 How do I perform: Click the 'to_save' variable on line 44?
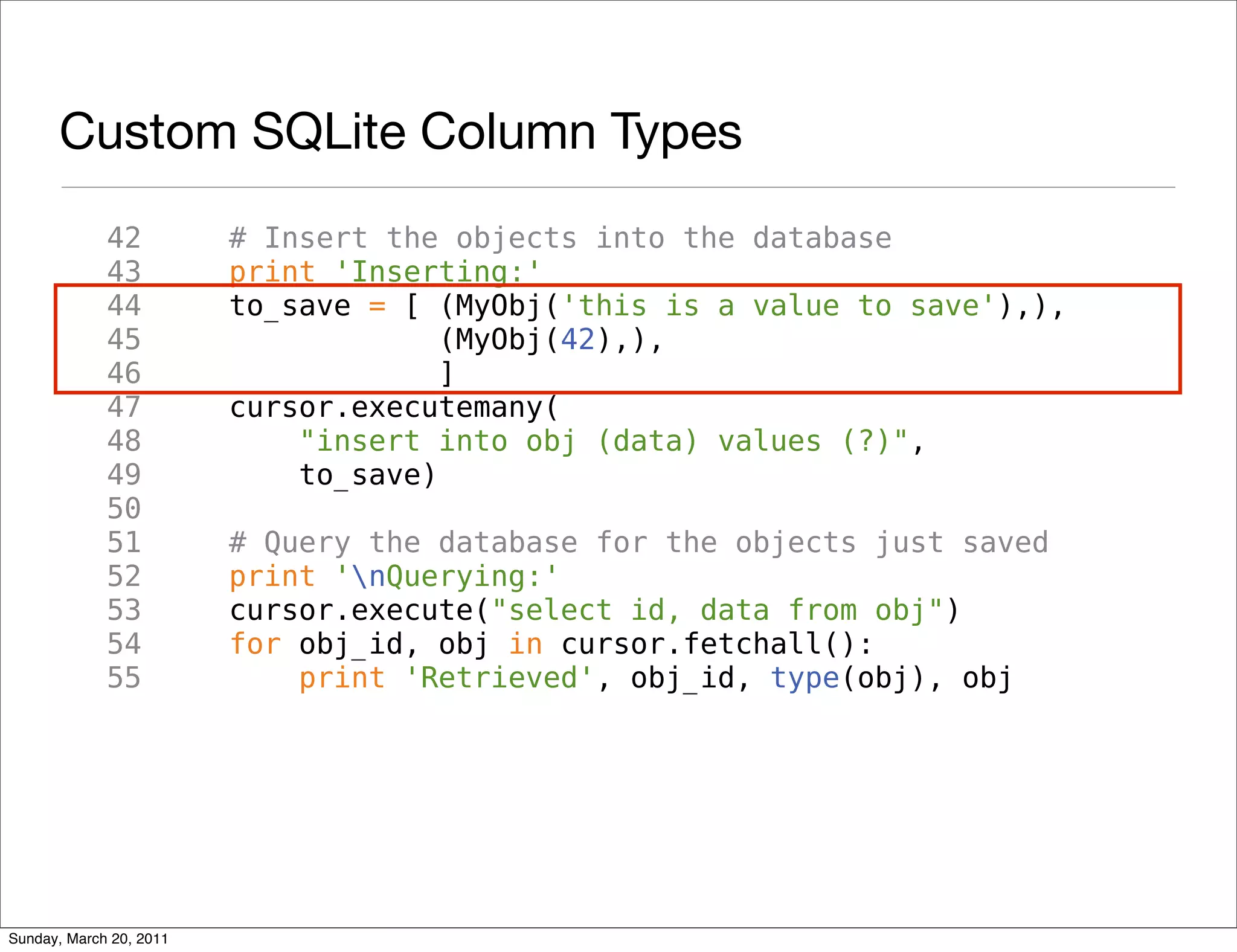[290, 306]
